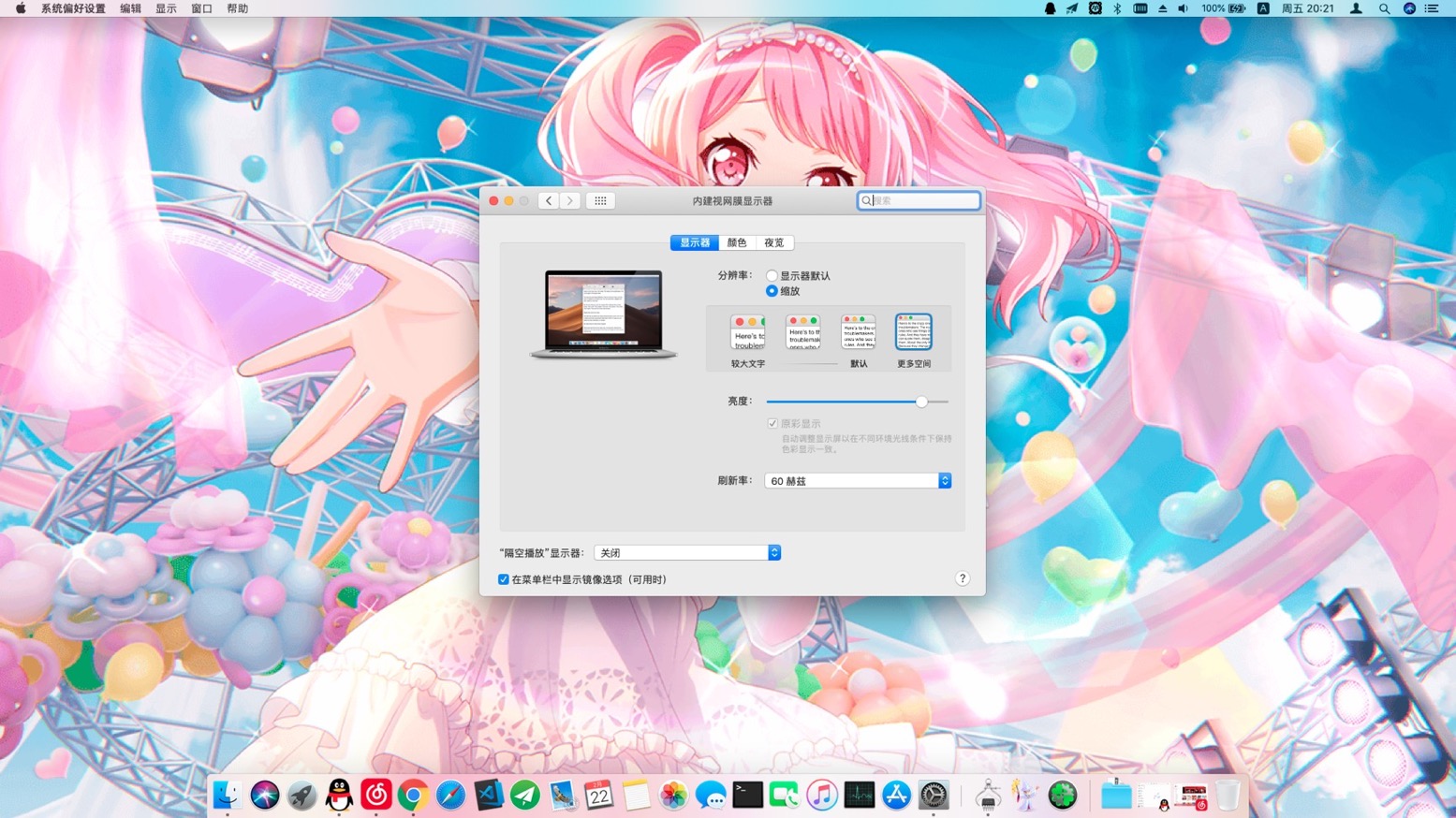Open QQ penguin app in Dock
This screenshot has width=1456, height=818.
click(339, 796)
